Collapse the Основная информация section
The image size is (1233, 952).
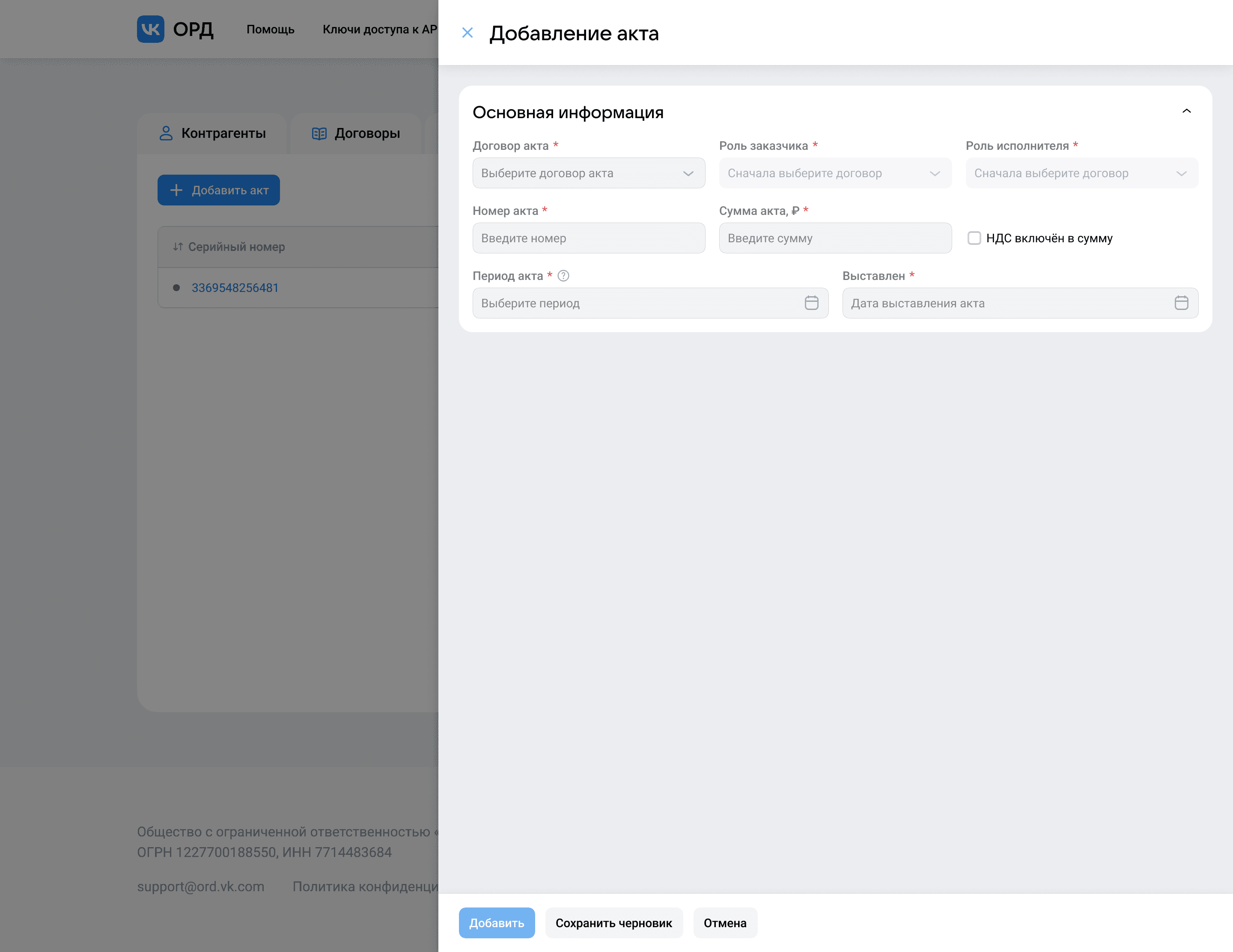[x=1186, y=111]
